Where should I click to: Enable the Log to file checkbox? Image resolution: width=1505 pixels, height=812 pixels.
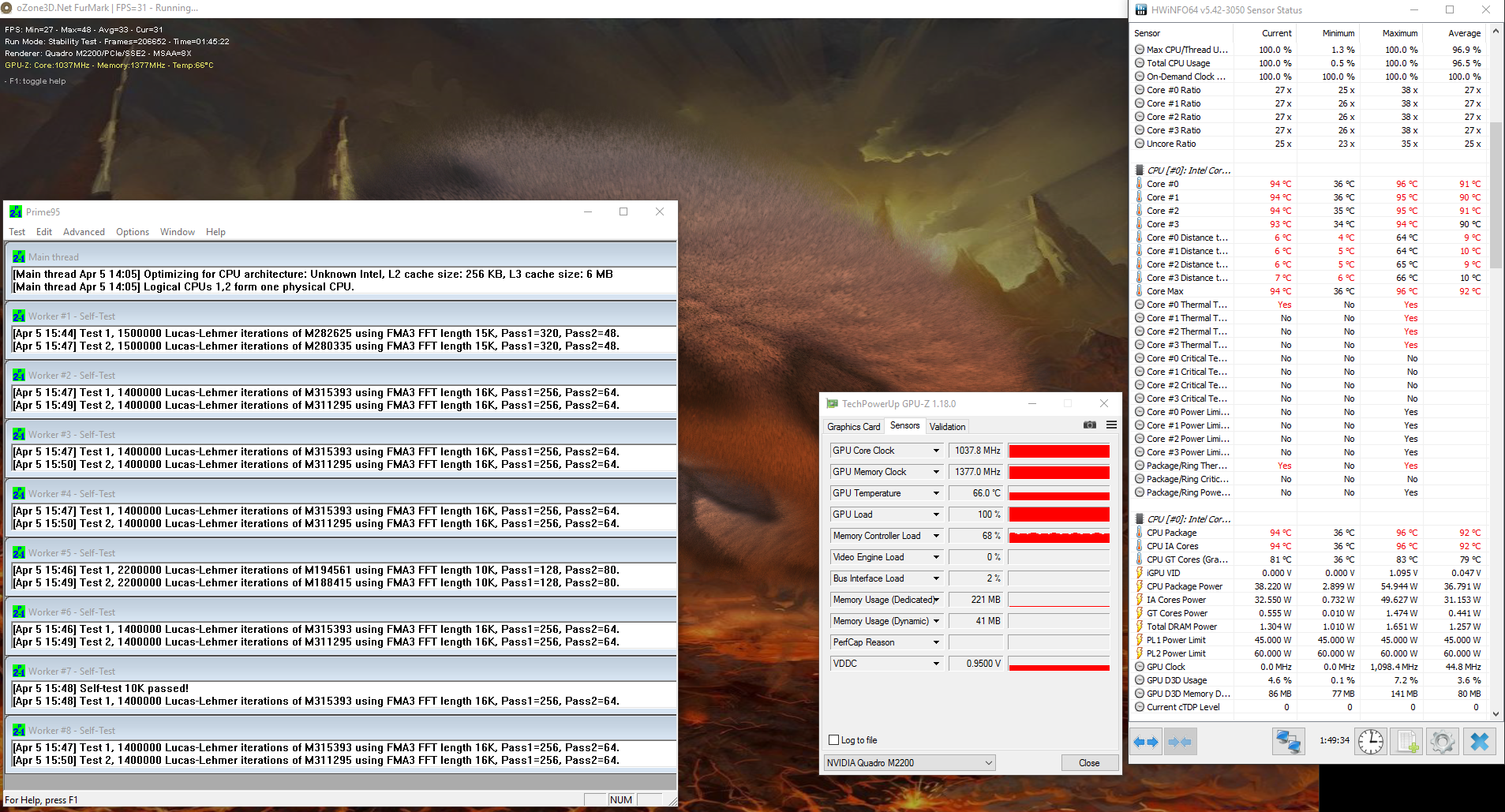click(834, 740)
